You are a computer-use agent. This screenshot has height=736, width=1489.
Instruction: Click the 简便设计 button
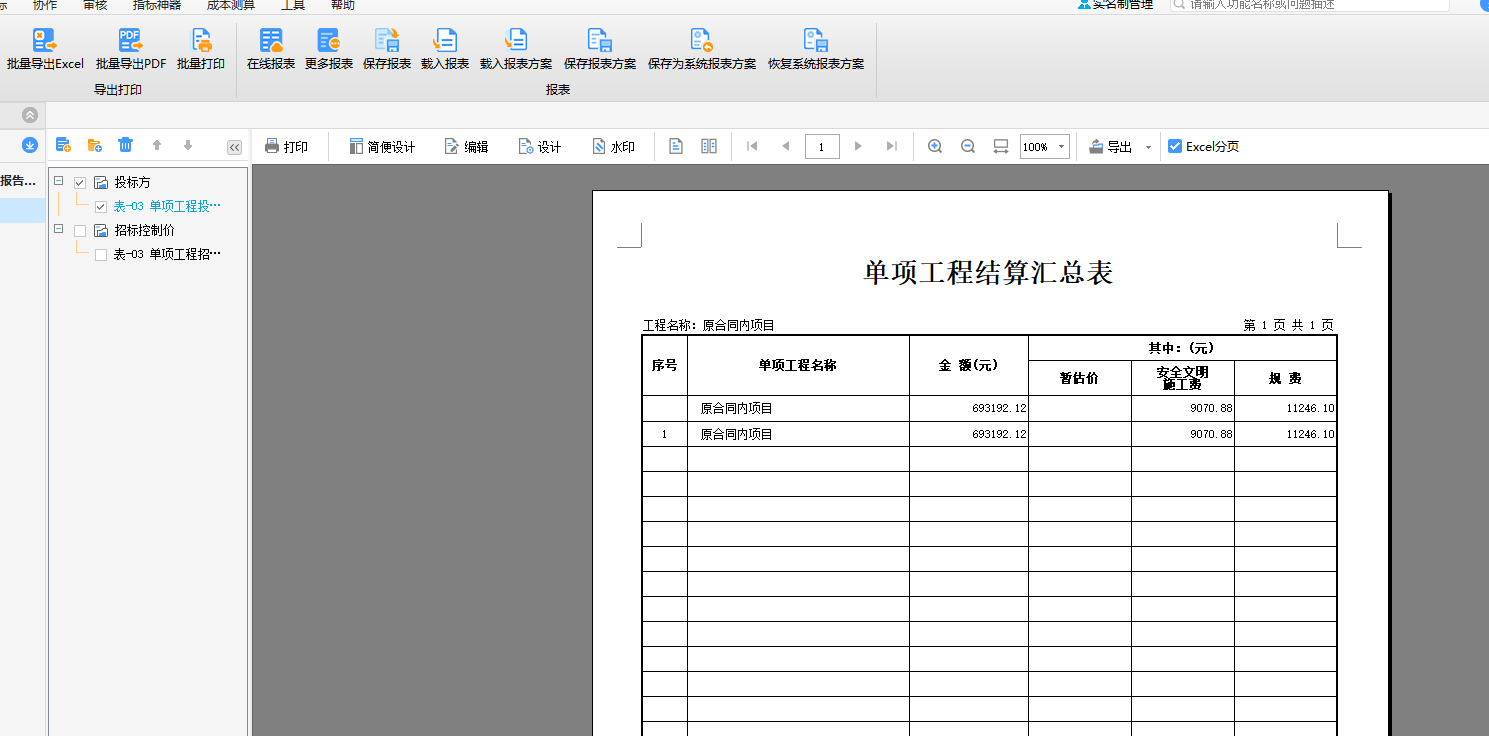tap(382, 146)
